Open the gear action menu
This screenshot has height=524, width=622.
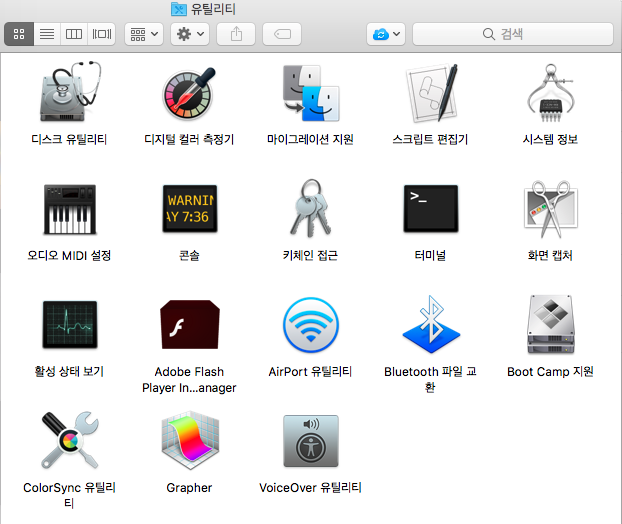190,34
